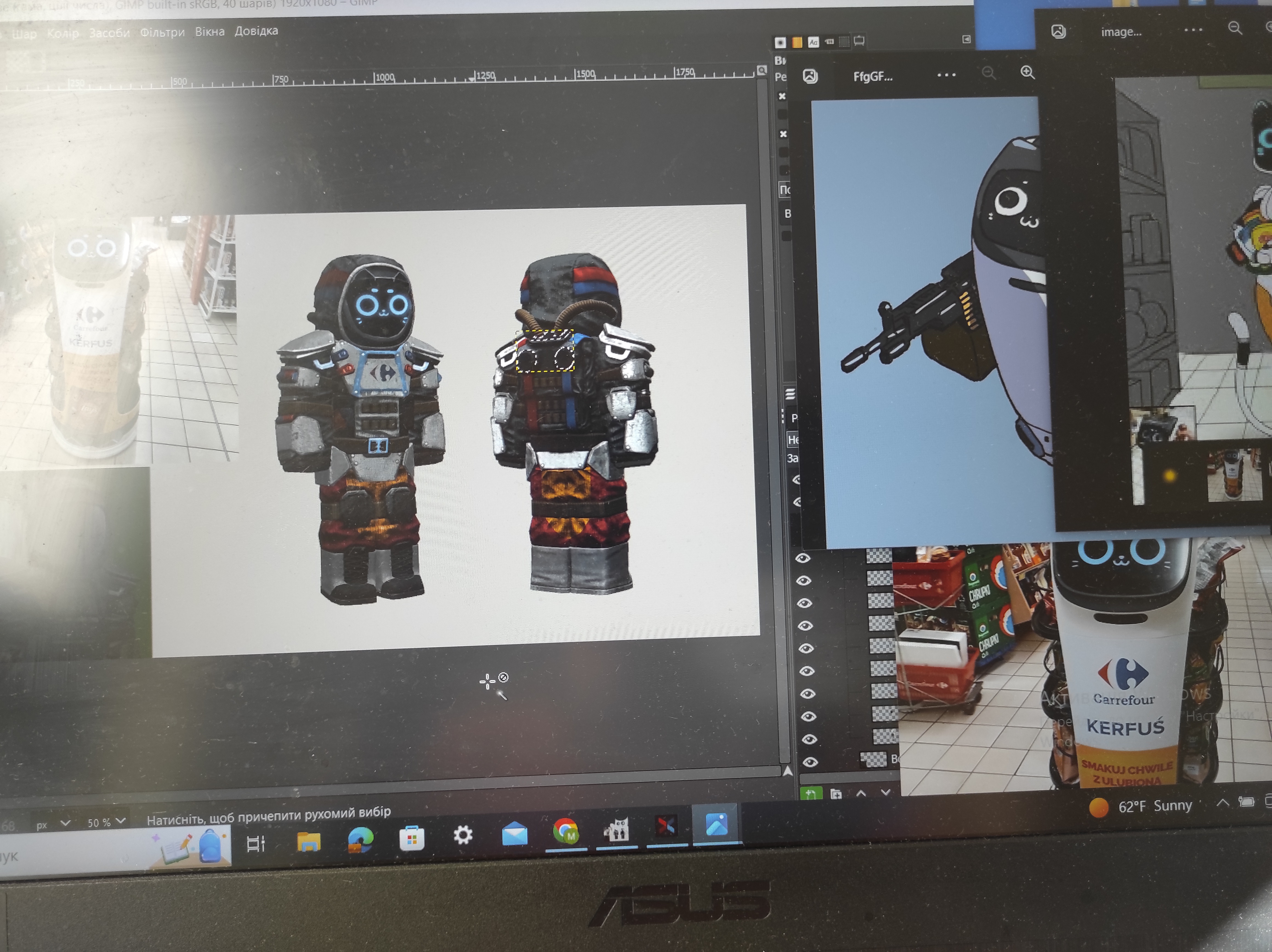Screen dimensions: 1272x952
Task: Open the Засоби menu in GIMP
Action: click(109, 33)
